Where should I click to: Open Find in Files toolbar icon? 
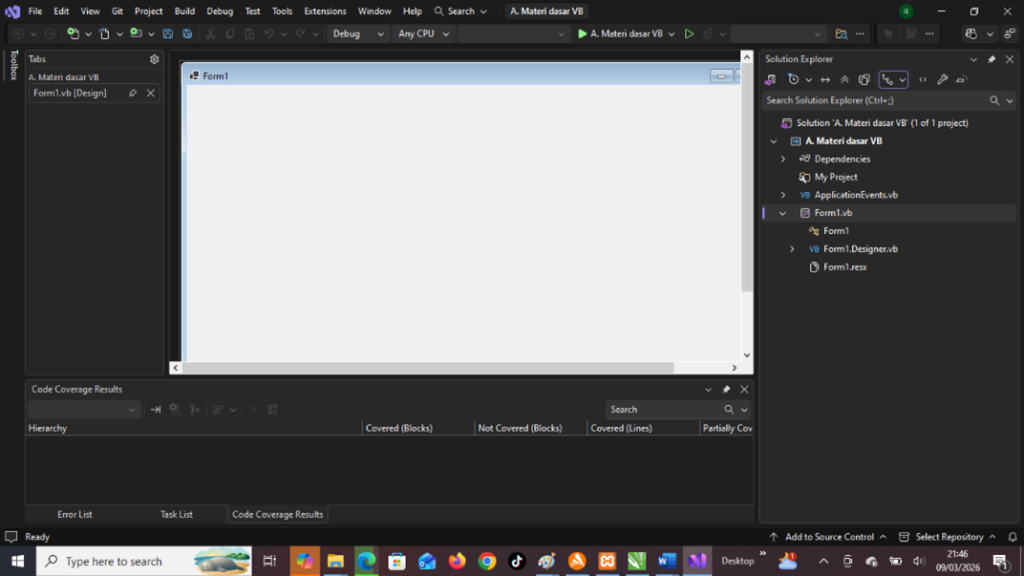point(841,34)
